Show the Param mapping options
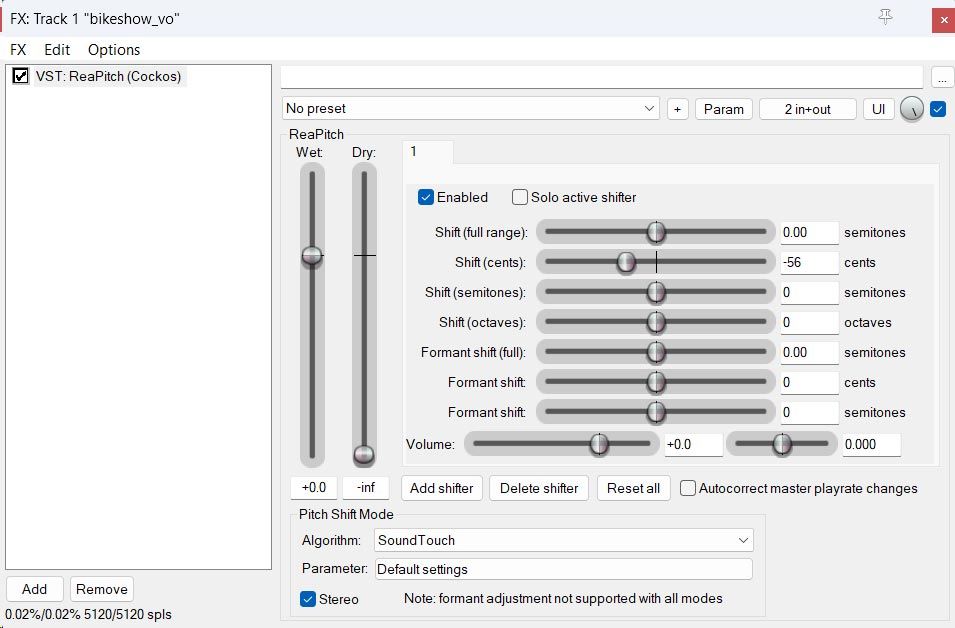Image resolution: width=955 pixels, height=628 pixels. click(723, 109)
